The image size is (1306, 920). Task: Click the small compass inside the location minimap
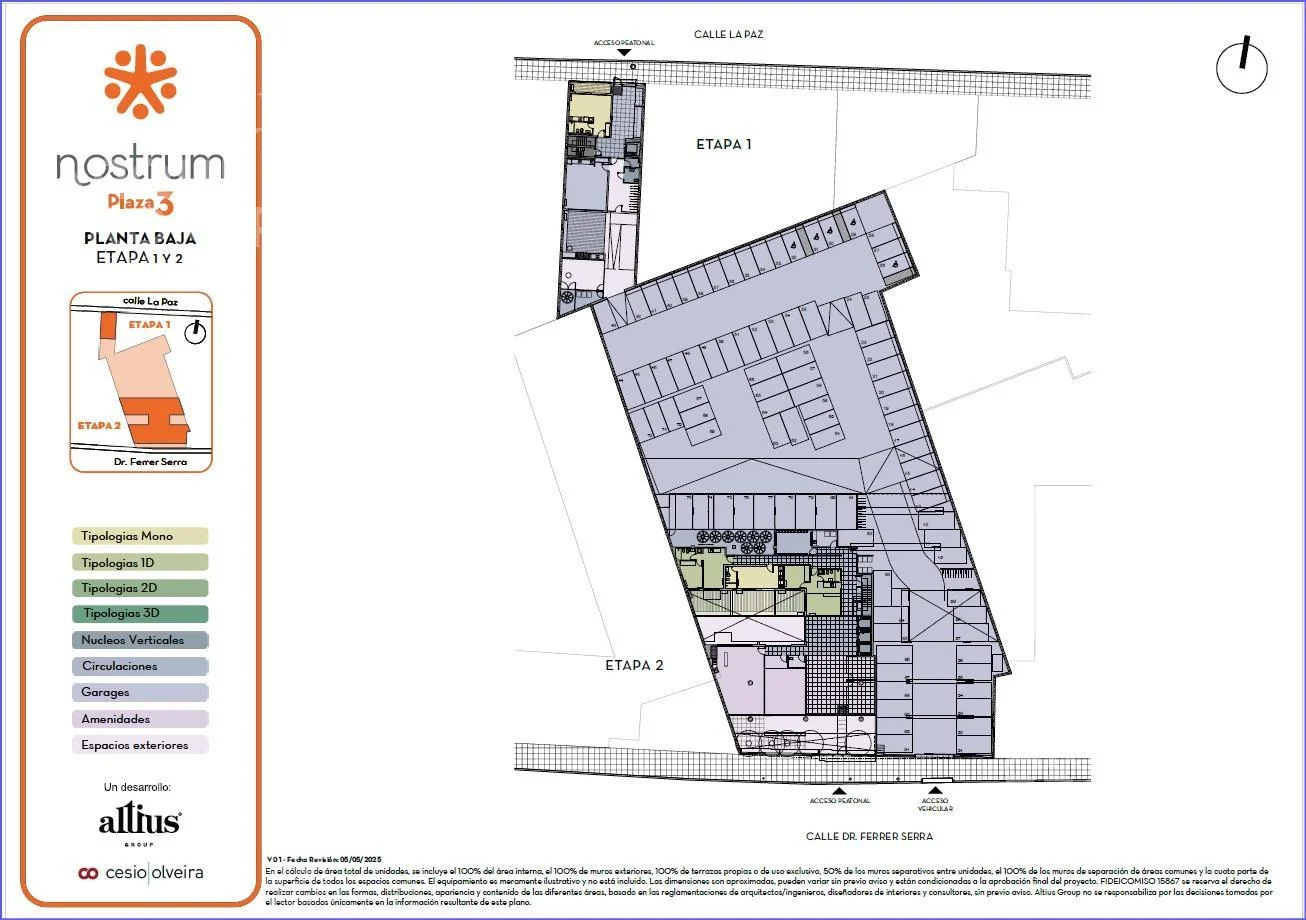pos(195,333)
